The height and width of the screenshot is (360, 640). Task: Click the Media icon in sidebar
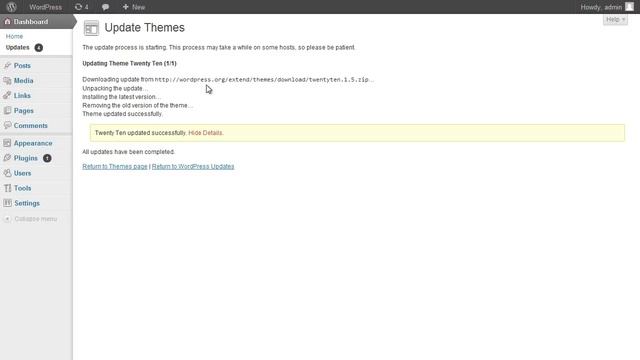(7, 80)
